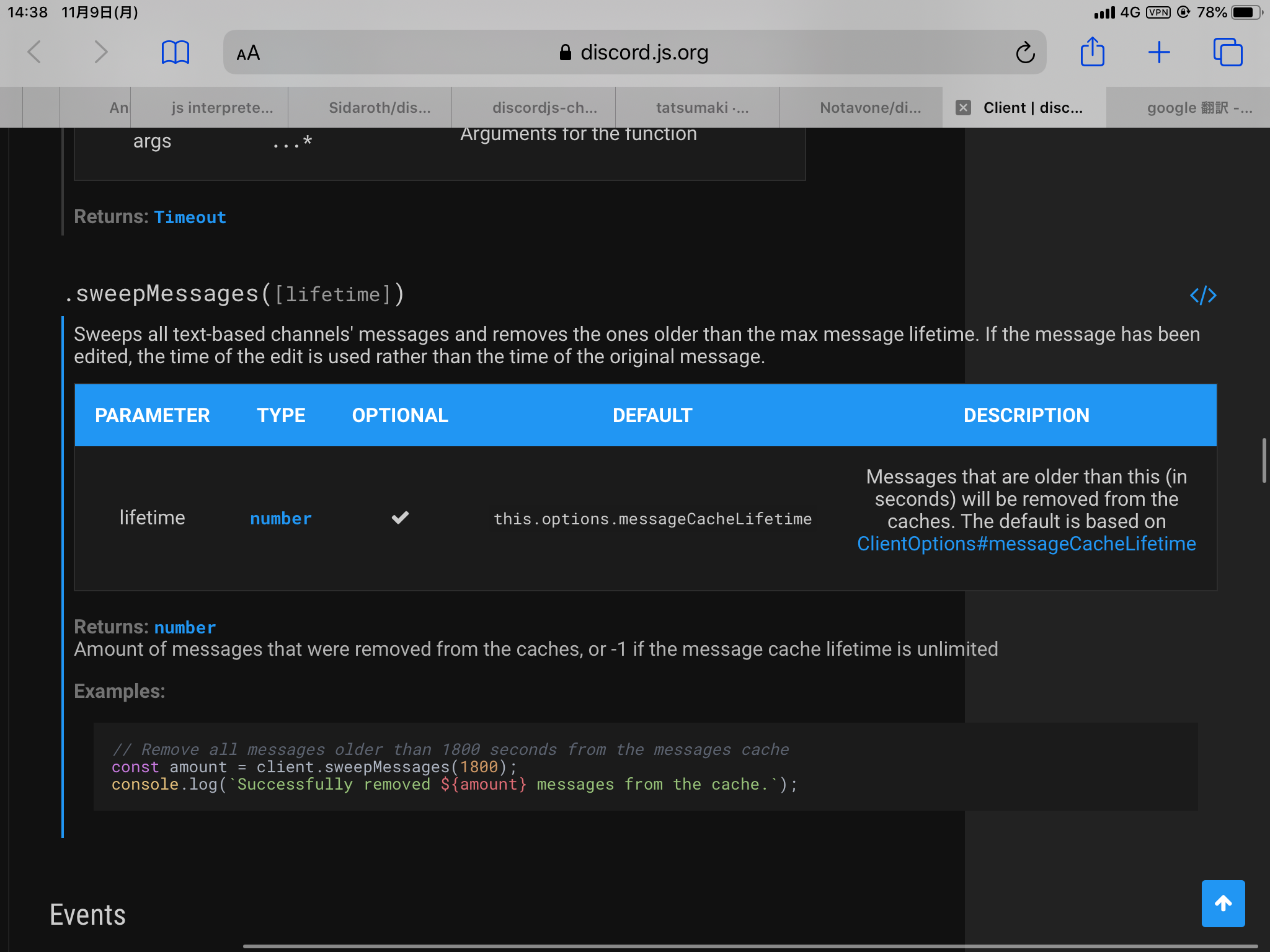
Task: Open the google 翻訳 tab
Action: tap(1199, 108)
